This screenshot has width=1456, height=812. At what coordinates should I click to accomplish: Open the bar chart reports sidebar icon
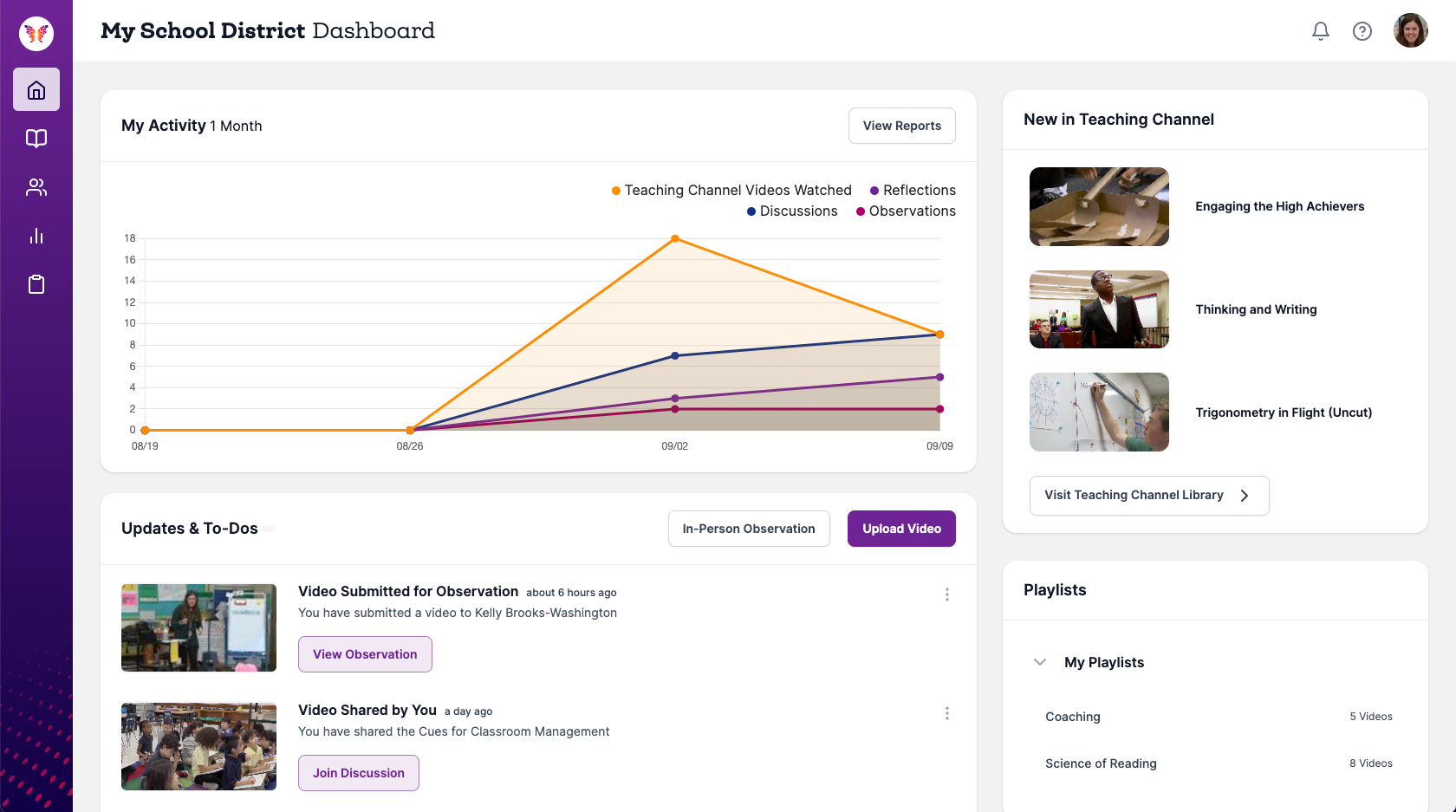tap(36, 236)
